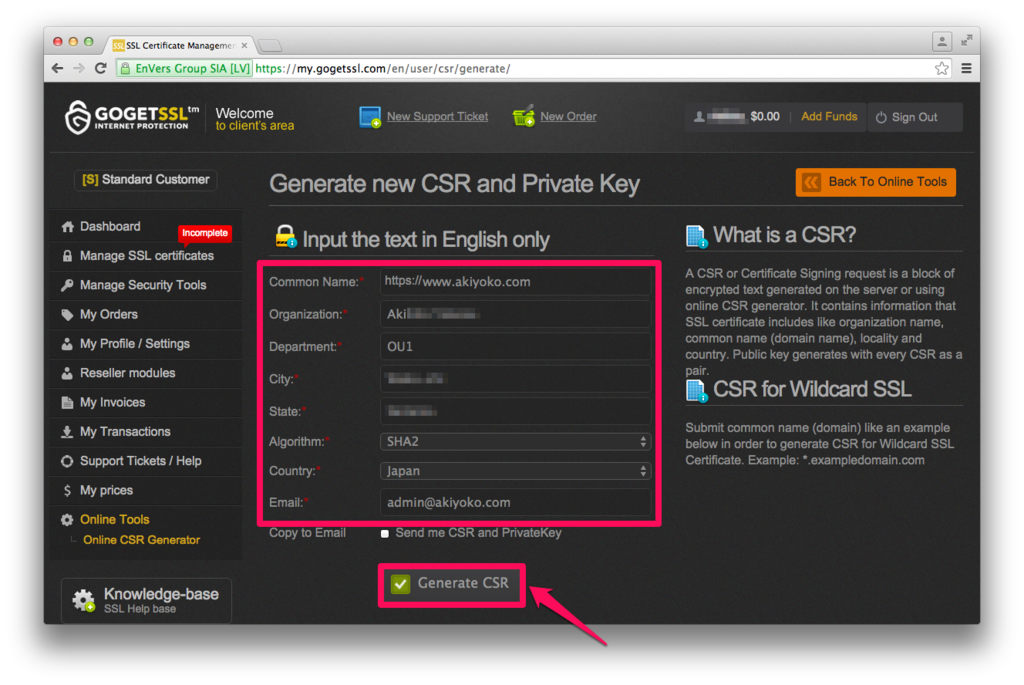1024x685 pixels.
Task: Open Reseller modules in the sidebar
Action: click(x=127, y=374)
